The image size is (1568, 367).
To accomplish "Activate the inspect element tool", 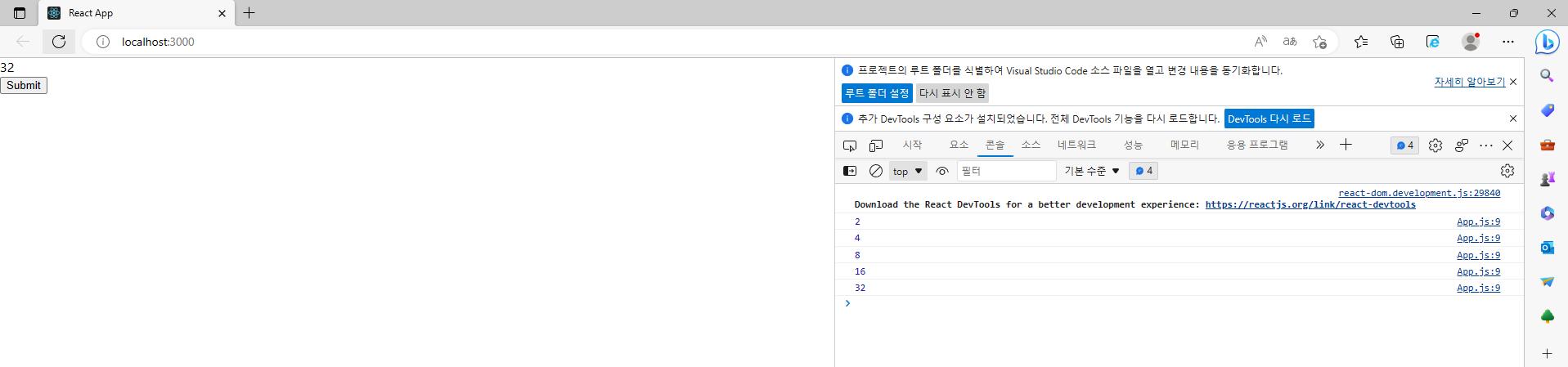I will (850, 145).
